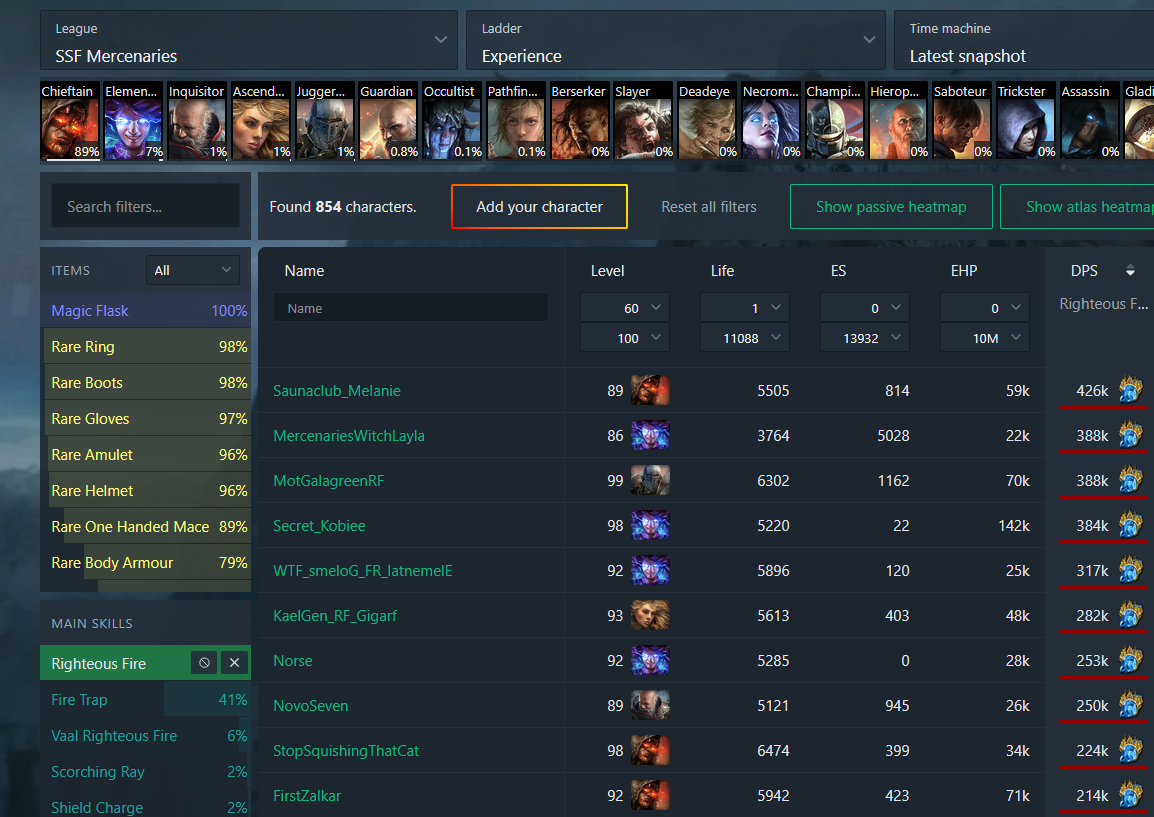Viewport: 1154px width, 817px height.
Task: Filter by Pathfinder ascendancy portrait
Action: click(516, 121)
